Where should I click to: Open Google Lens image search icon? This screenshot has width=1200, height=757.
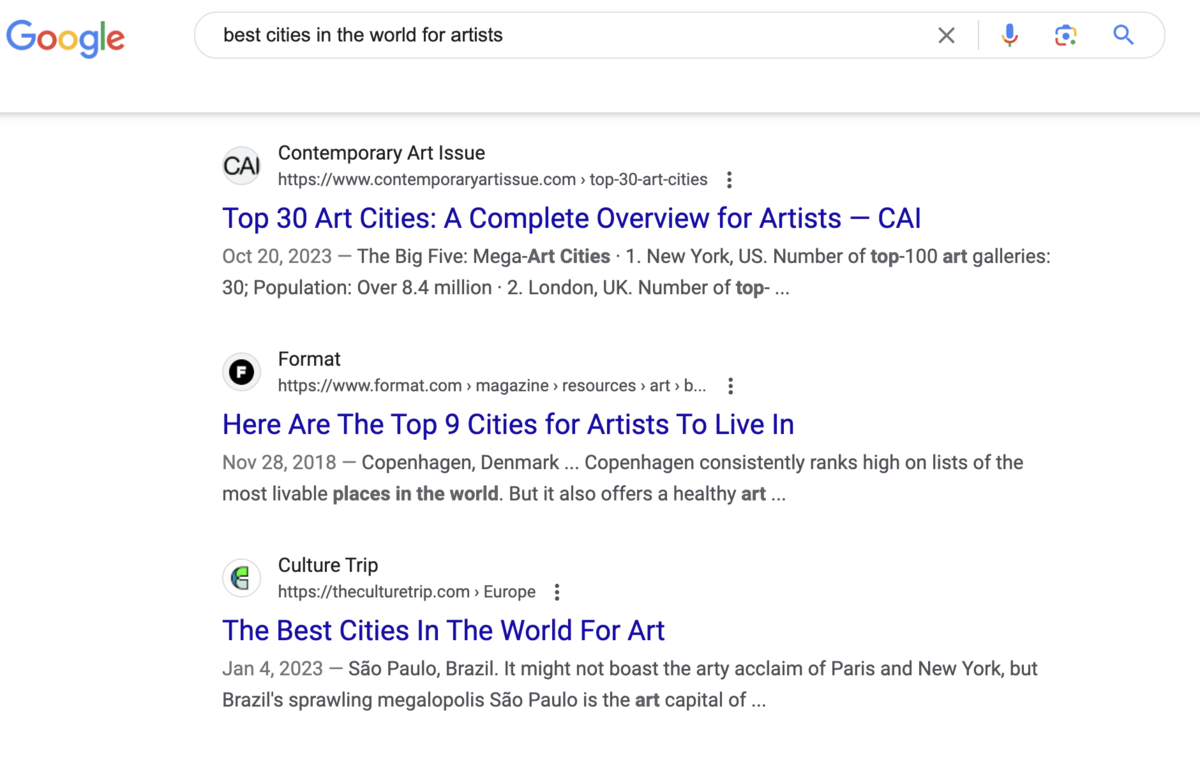coord(1066,36)
